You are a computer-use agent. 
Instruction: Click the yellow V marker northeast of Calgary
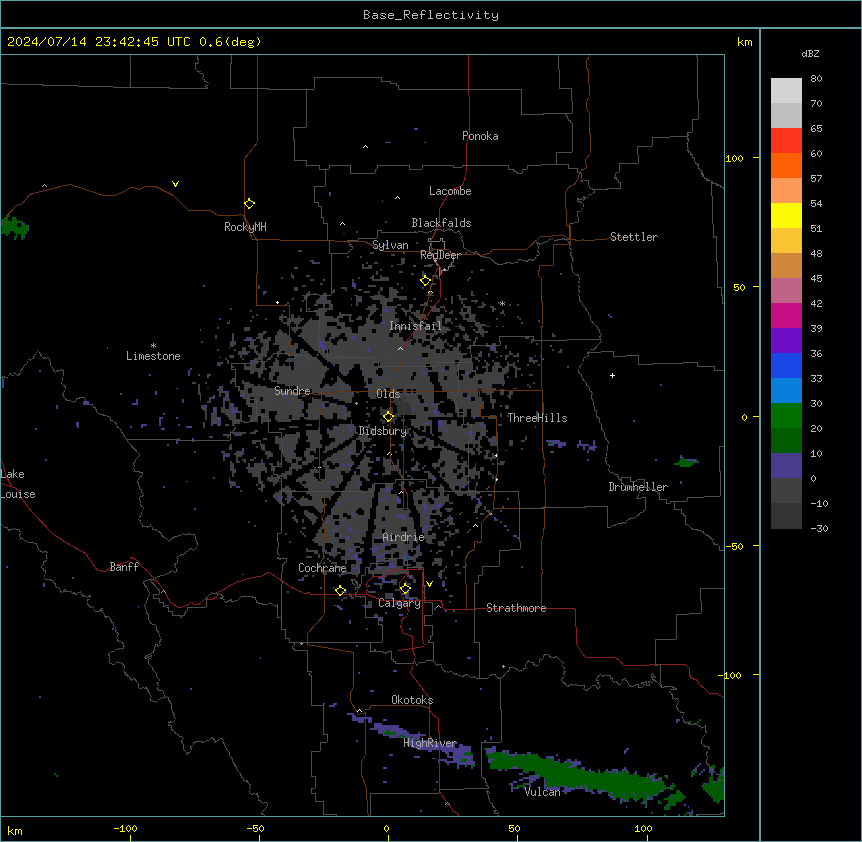tap(429, 584)
